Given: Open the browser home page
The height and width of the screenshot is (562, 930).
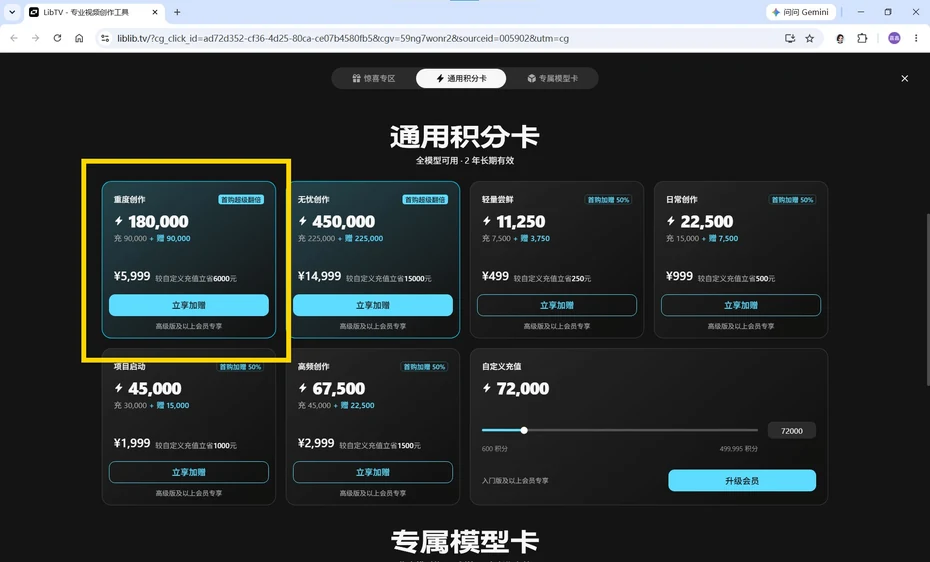Looking at the screenshot, I should click(79, 38).
